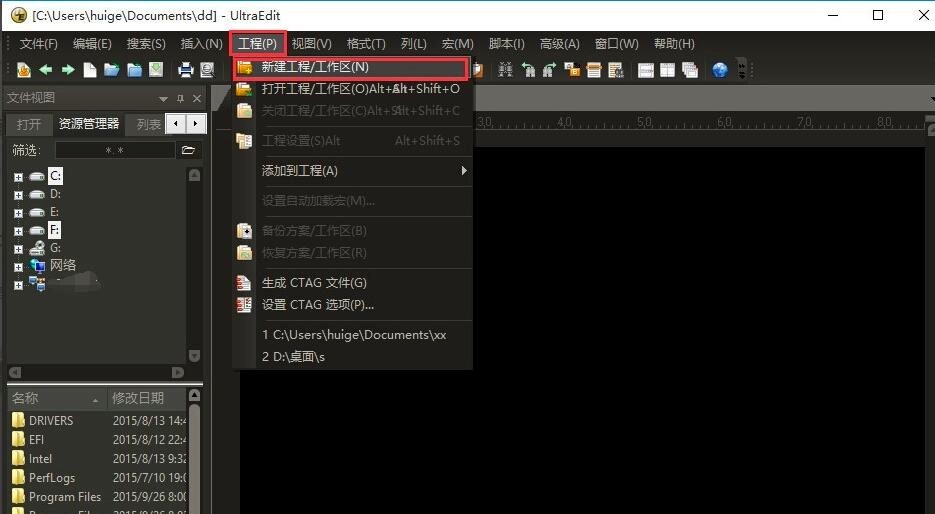Select the Intel folder row

[98, 459]
